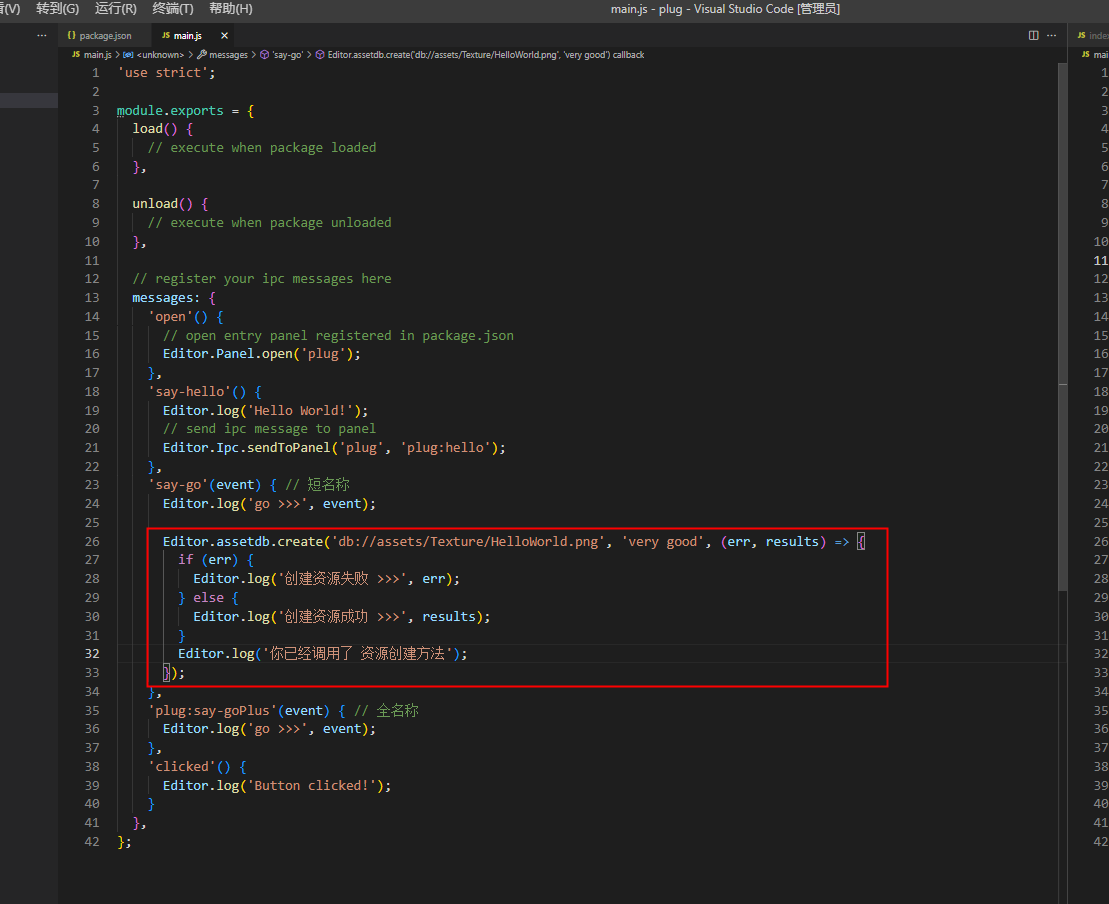Click the '创建资源失败 >>>' string

click(x=342, y=579)
